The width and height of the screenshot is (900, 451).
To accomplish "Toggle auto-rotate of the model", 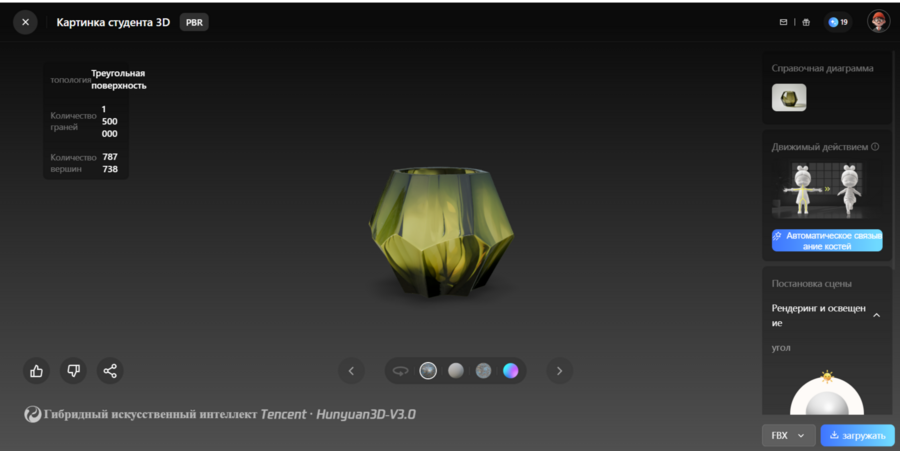I will (400, 371).
